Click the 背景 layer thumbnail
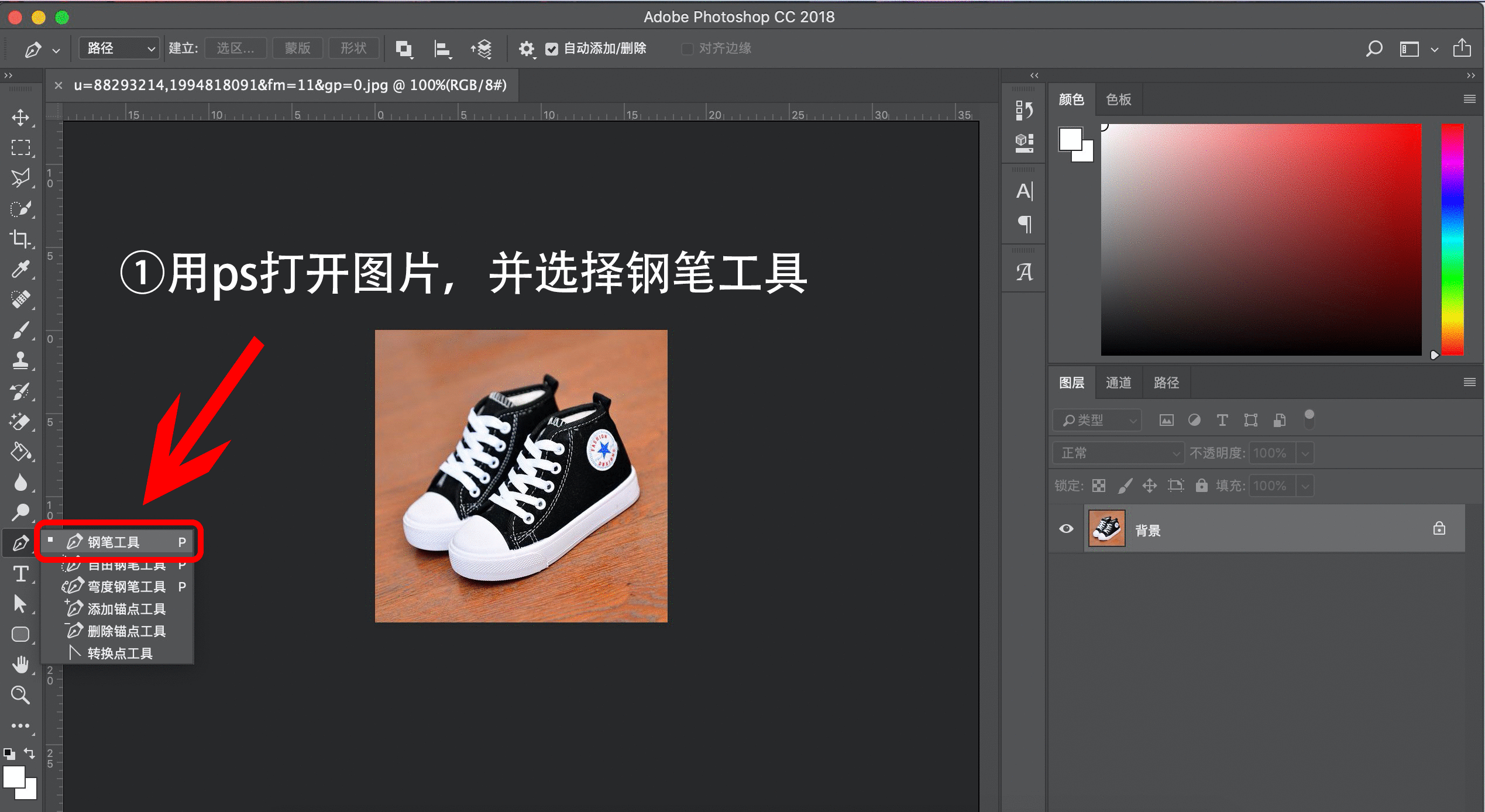 click(1106, 529)
